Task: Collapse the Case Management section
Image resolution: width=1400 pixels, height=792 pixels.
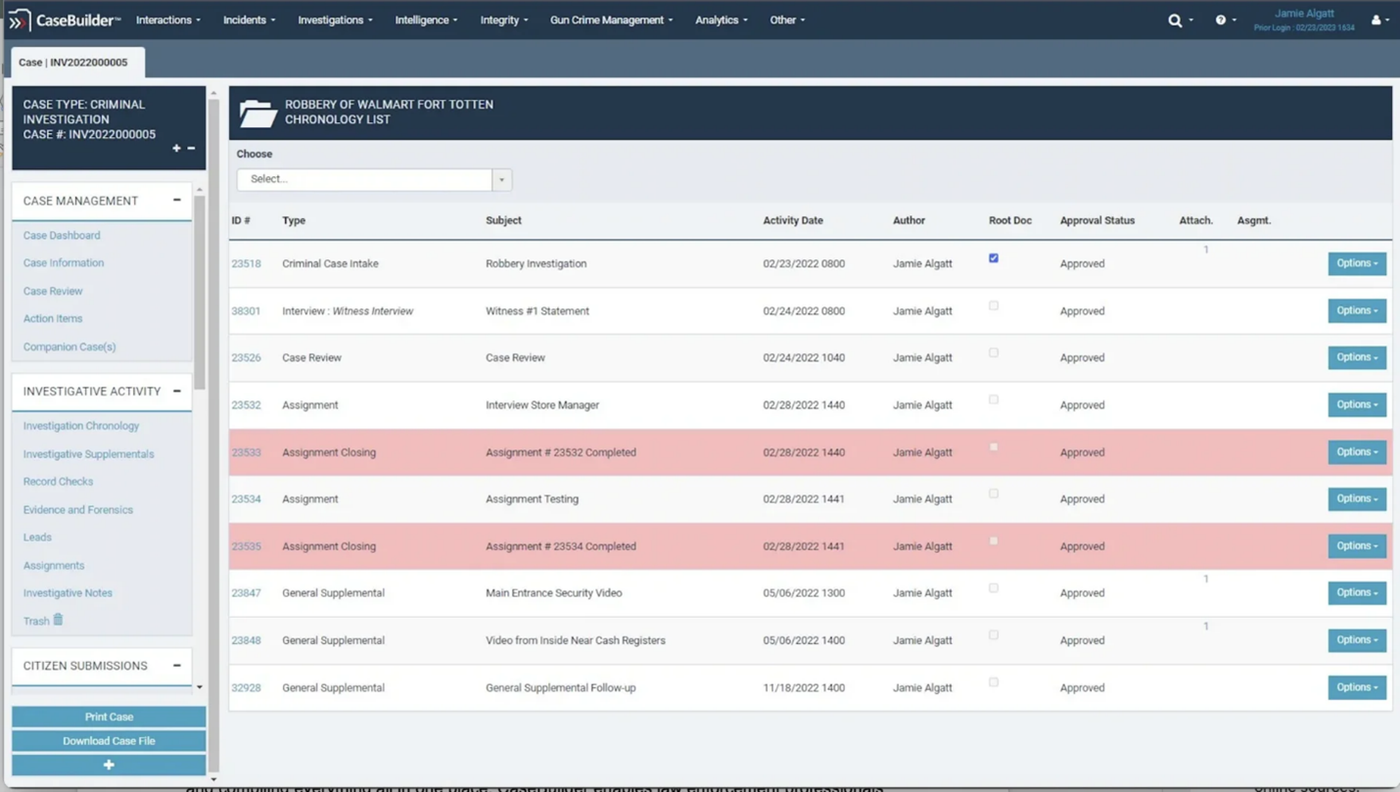Action: click(x=177, y=200)
